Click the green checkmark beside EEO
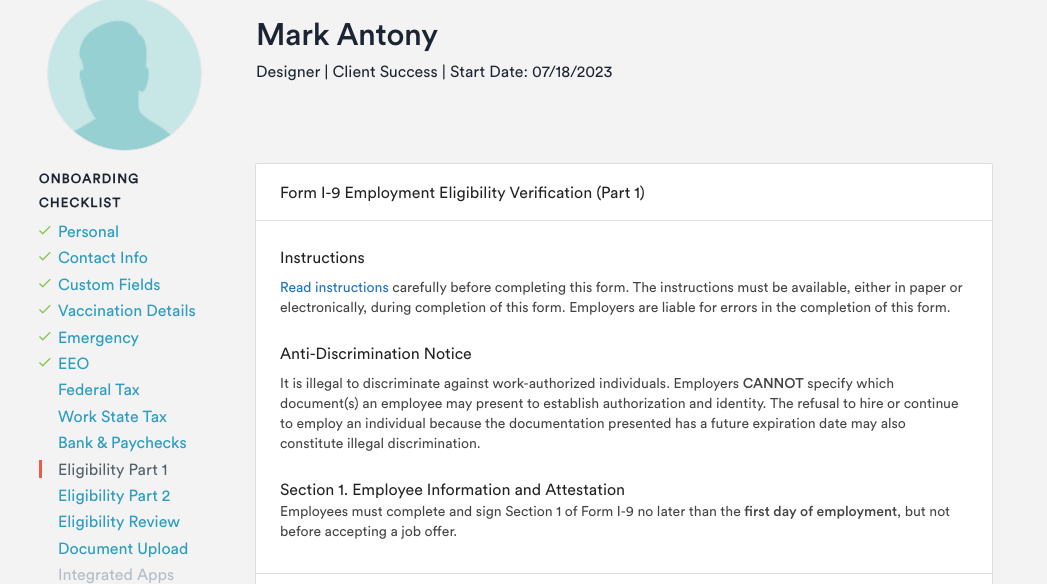Image resolution: width=1047 pixels, height=584 pixels. [44, 363]
